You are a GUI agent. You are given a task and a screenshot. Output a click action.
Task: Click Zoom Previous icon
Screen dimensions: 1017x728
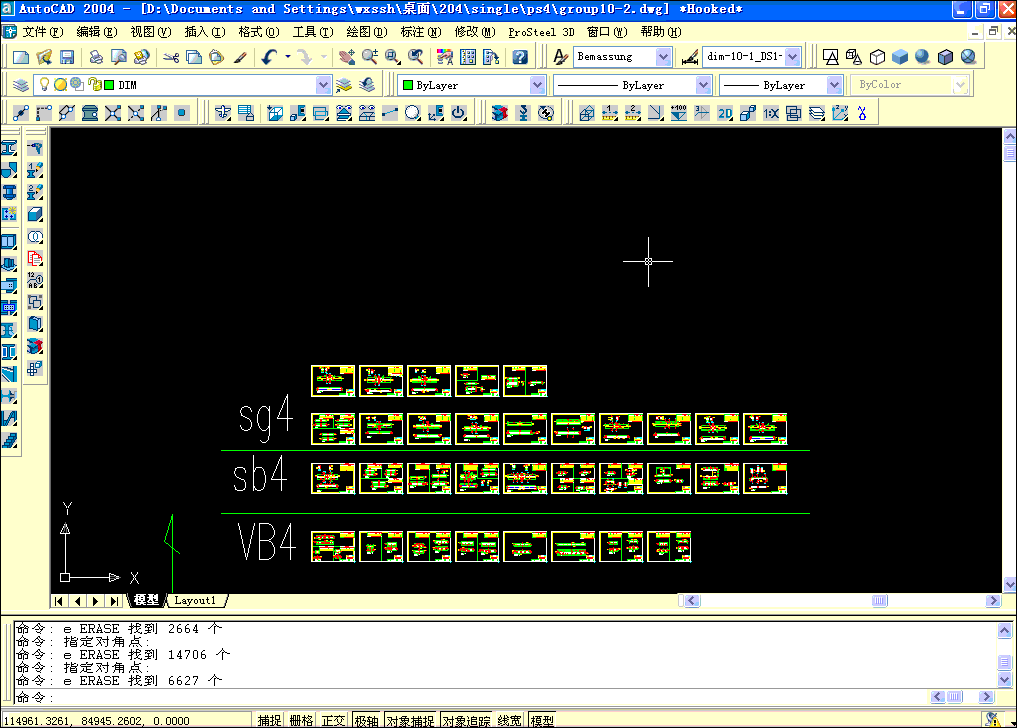[416, 57]
